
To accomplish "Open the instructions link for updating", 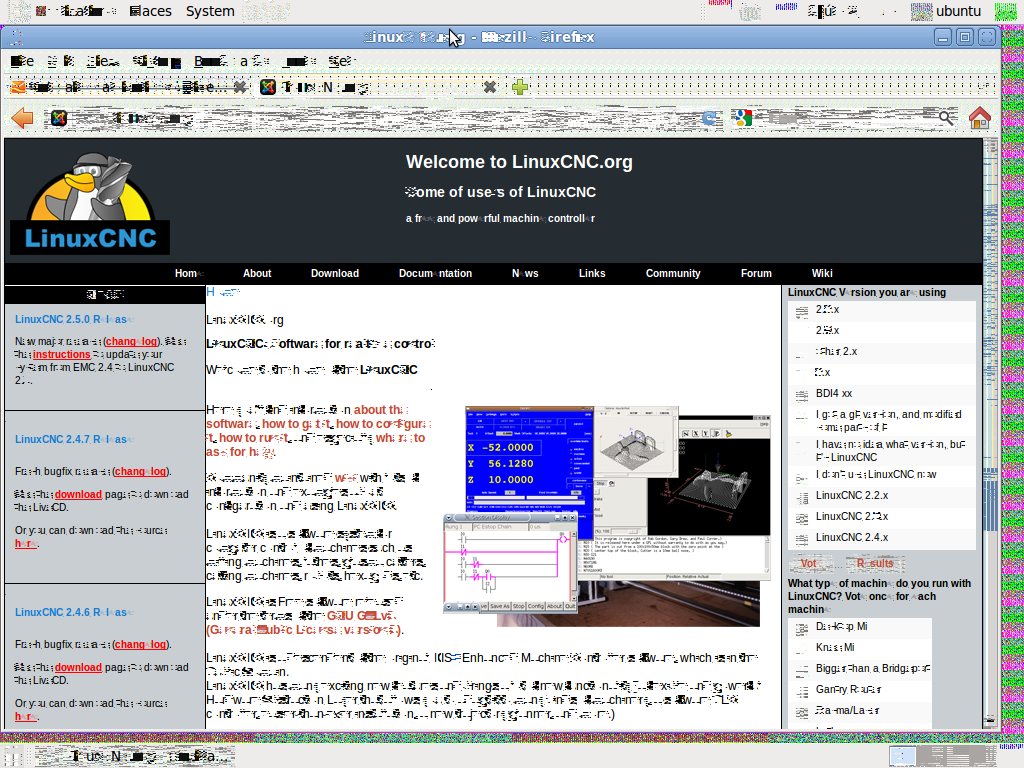I will pyautogui.click(x=61, y=355).
